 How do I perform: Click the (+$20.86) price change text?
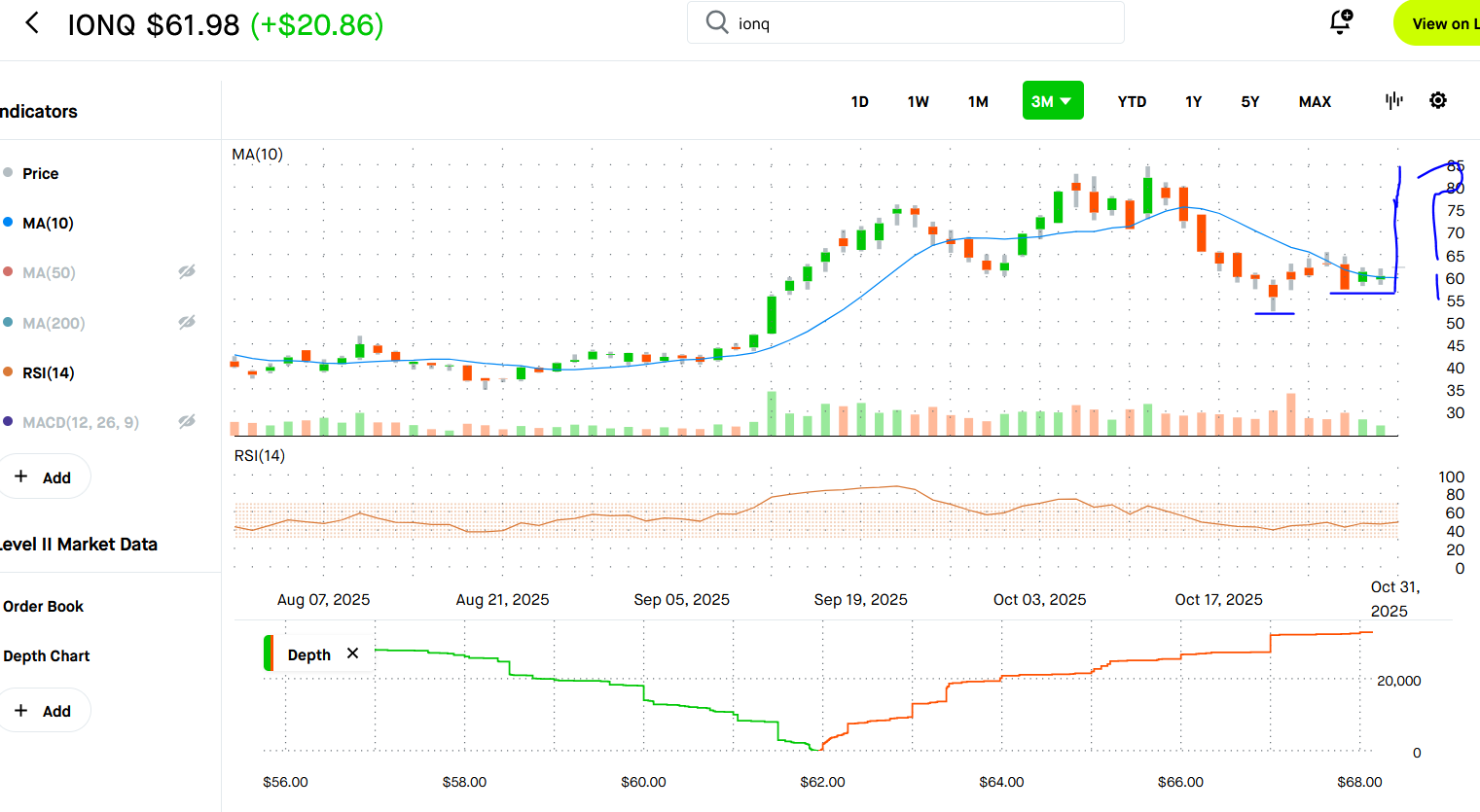tap(317, 24)
